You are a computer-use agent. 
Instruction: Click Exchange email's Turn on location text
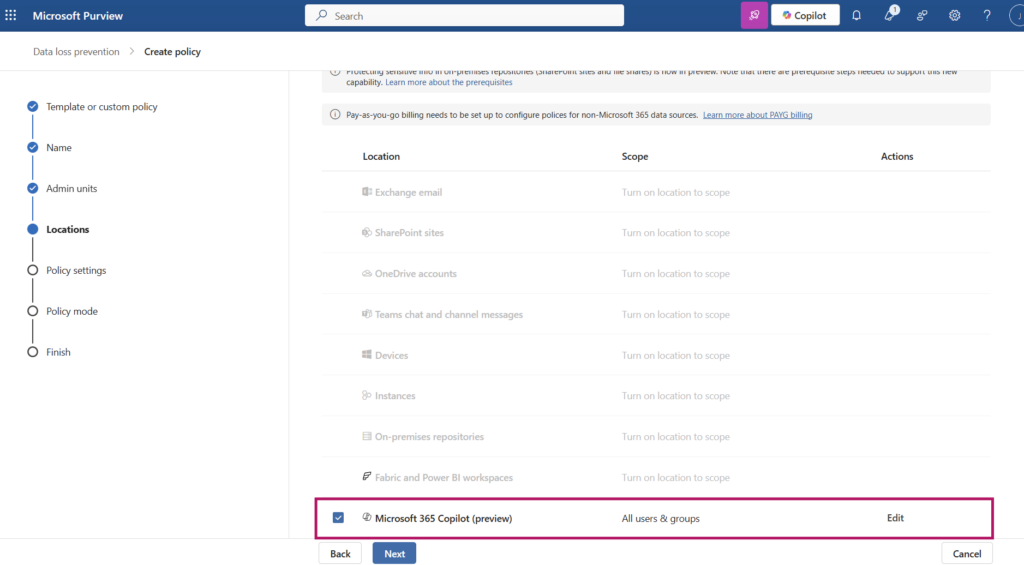click(675, 193)
